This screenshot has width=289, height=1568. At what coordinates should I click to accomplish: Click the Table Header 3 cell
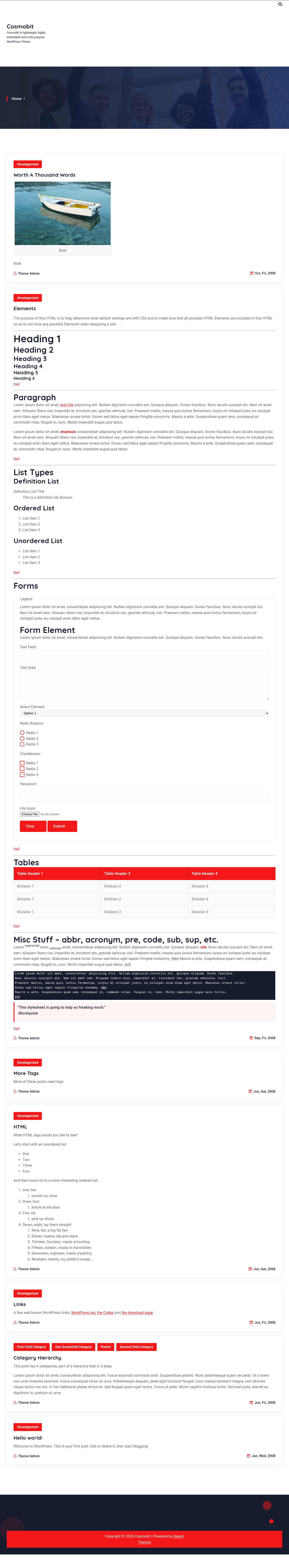tap(232, 873)
